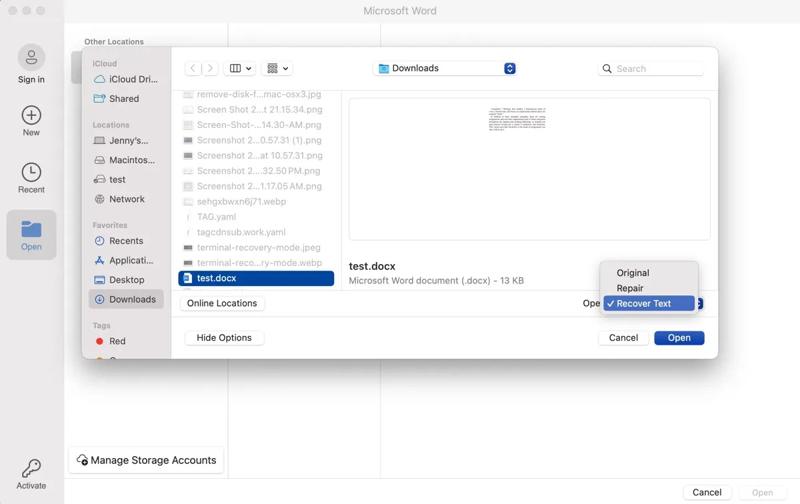Select Downloads in Favorites
800x504 pixels.
point(126,299)
